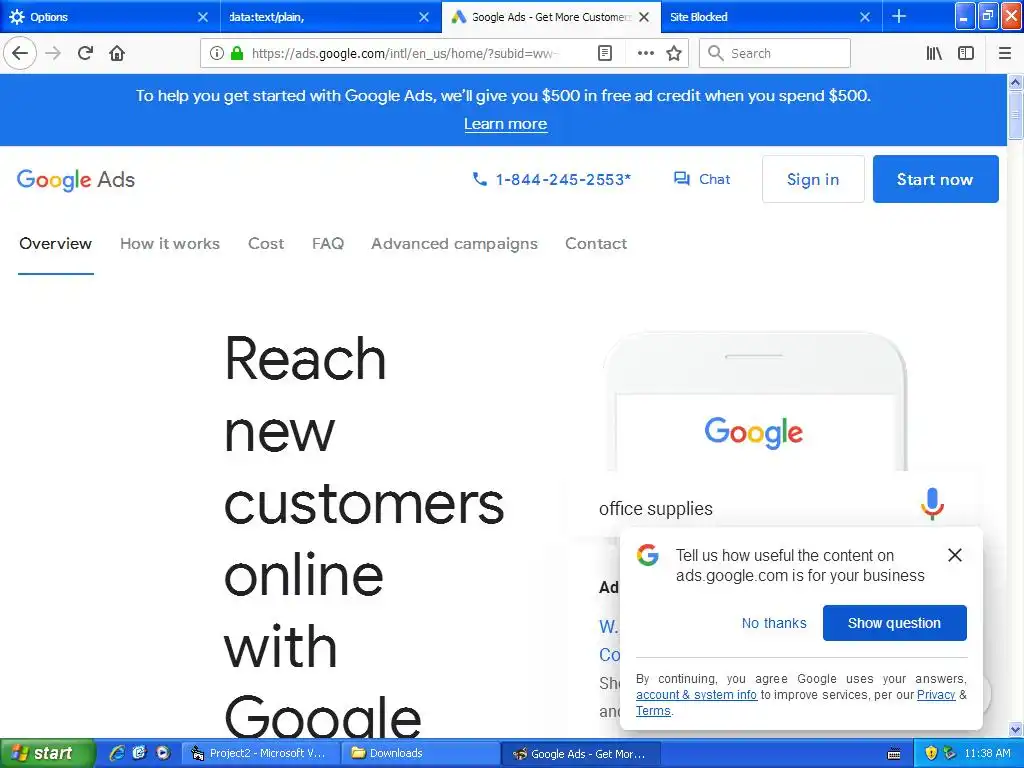The image size is (1024, 768).
Task: Show site information icon in address bar
Action: pyautogui.click(x=216, y=53)
